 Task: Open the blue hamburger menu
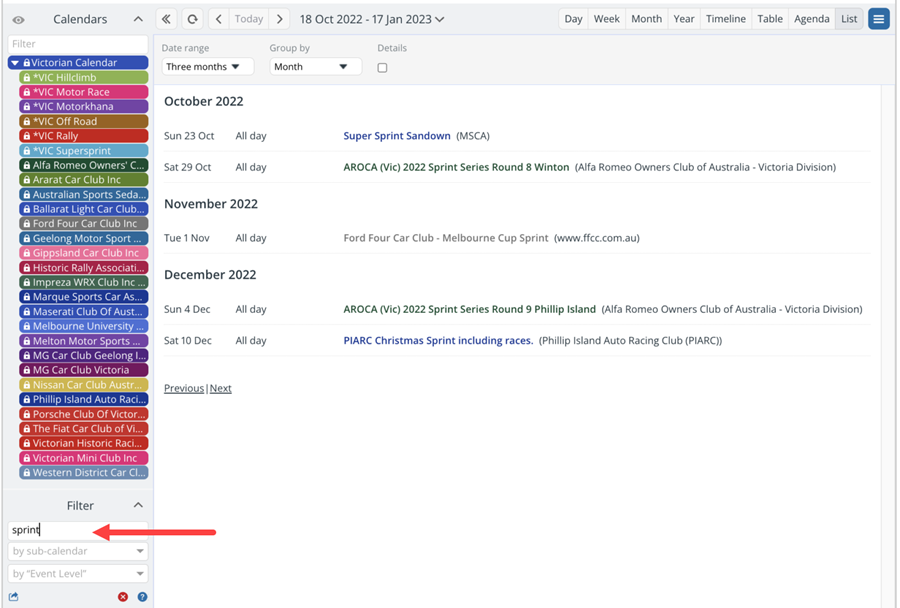coord(878,19)
